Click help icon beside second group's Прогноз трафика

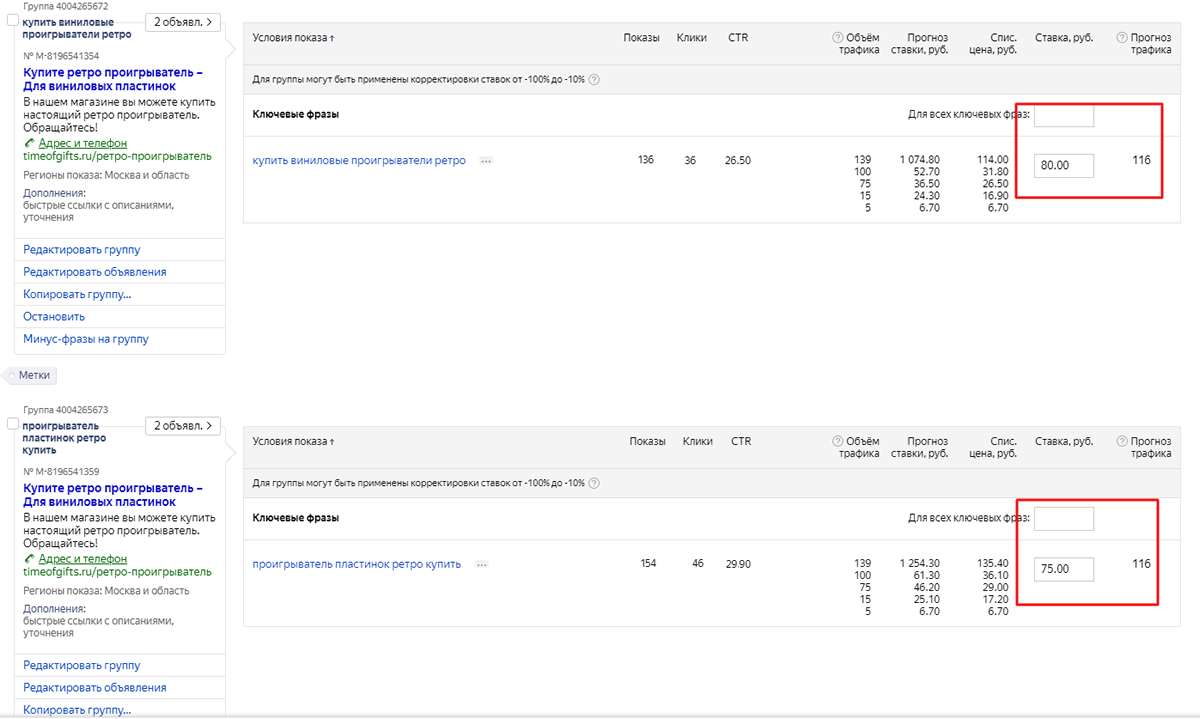(x=1122, y=442)
